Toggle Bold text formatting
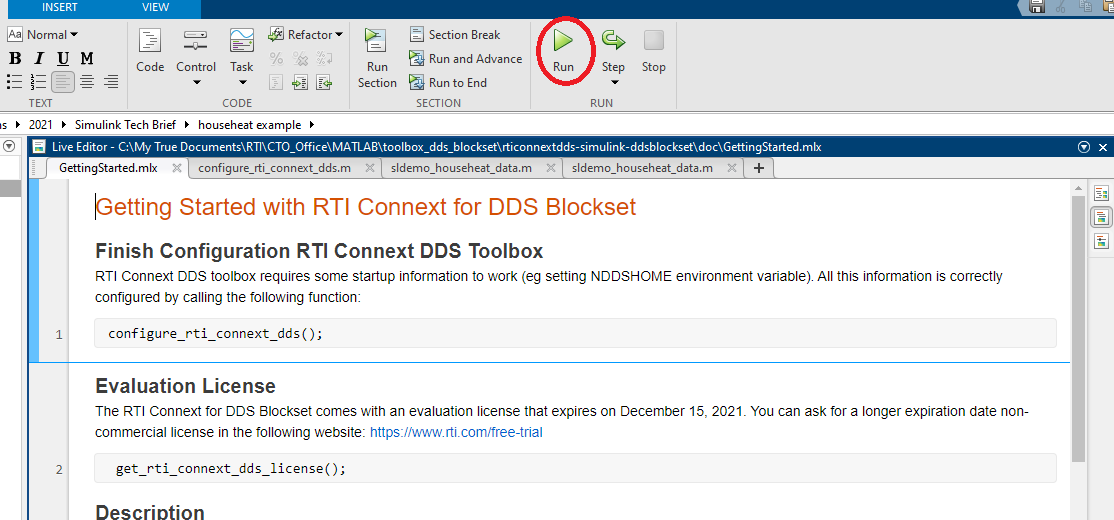This screenshot has height=520, width=1114. 15,58
